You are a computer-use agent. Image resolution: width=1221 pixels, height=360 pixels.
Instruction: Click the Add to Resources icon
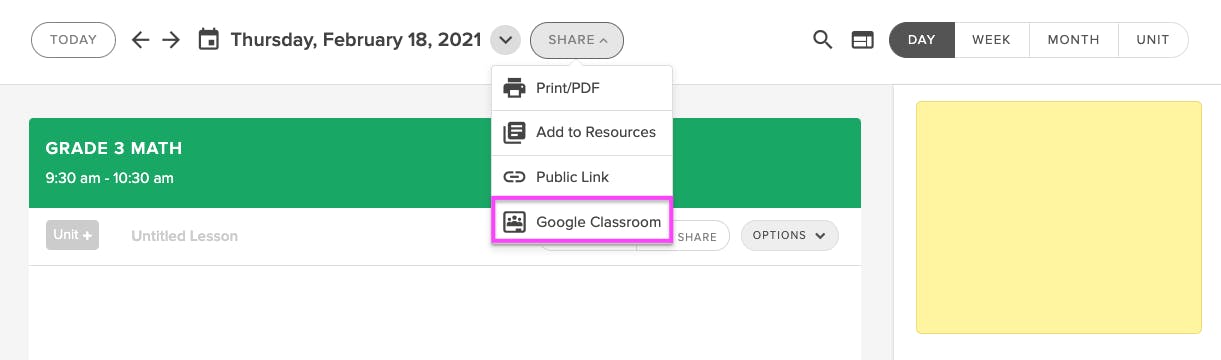[514, 132]
